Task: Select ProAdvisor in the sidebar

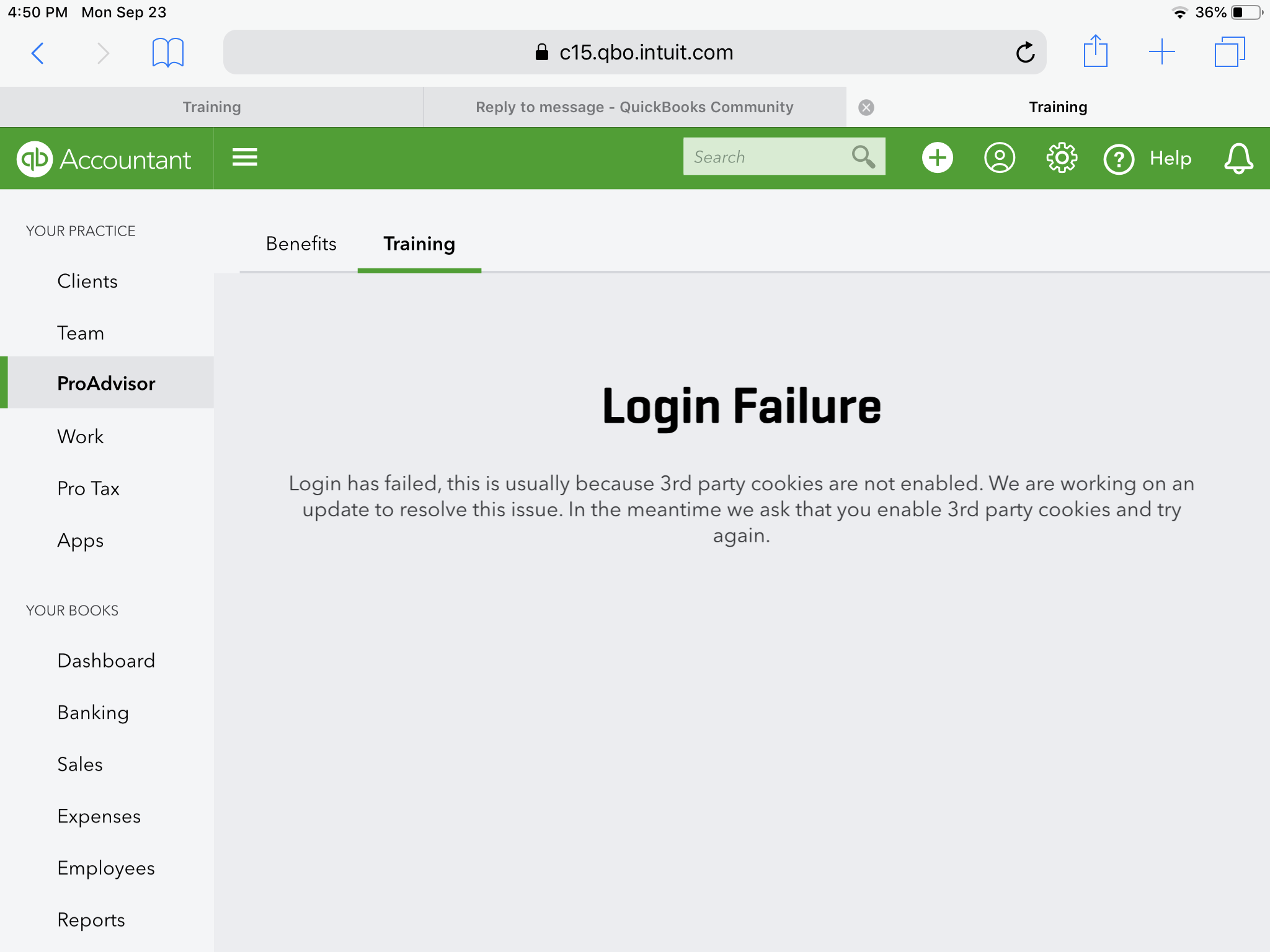Action: pos(106,383)
